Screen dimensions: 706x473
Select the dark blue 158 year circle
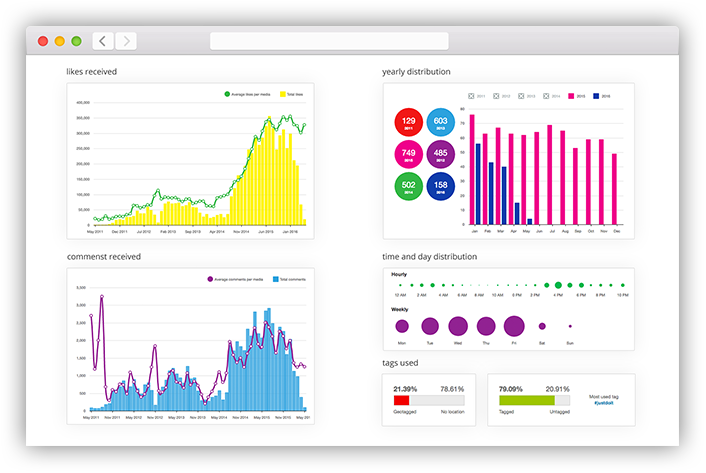click(x=440, y=186)
